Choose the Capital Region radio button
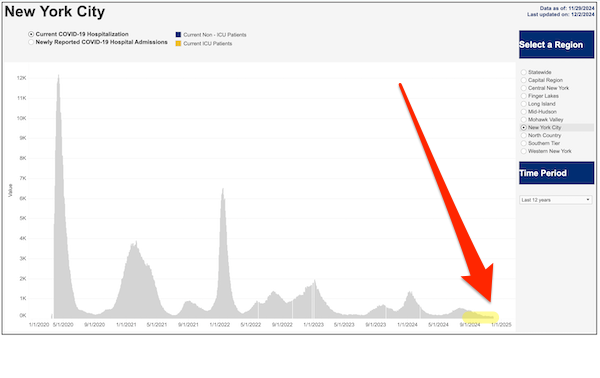600x378 pixels. 523,80
